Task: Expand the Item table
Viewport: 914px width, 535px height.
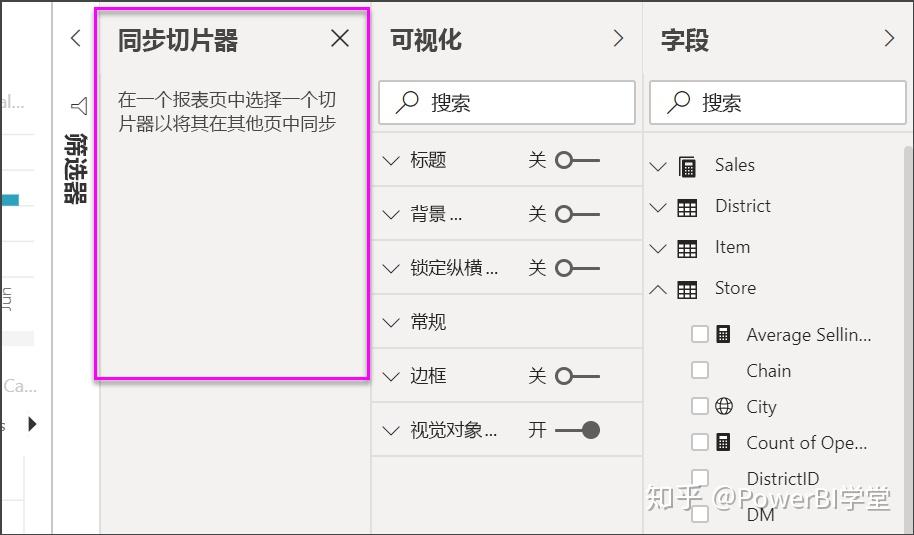Action: 658,248
